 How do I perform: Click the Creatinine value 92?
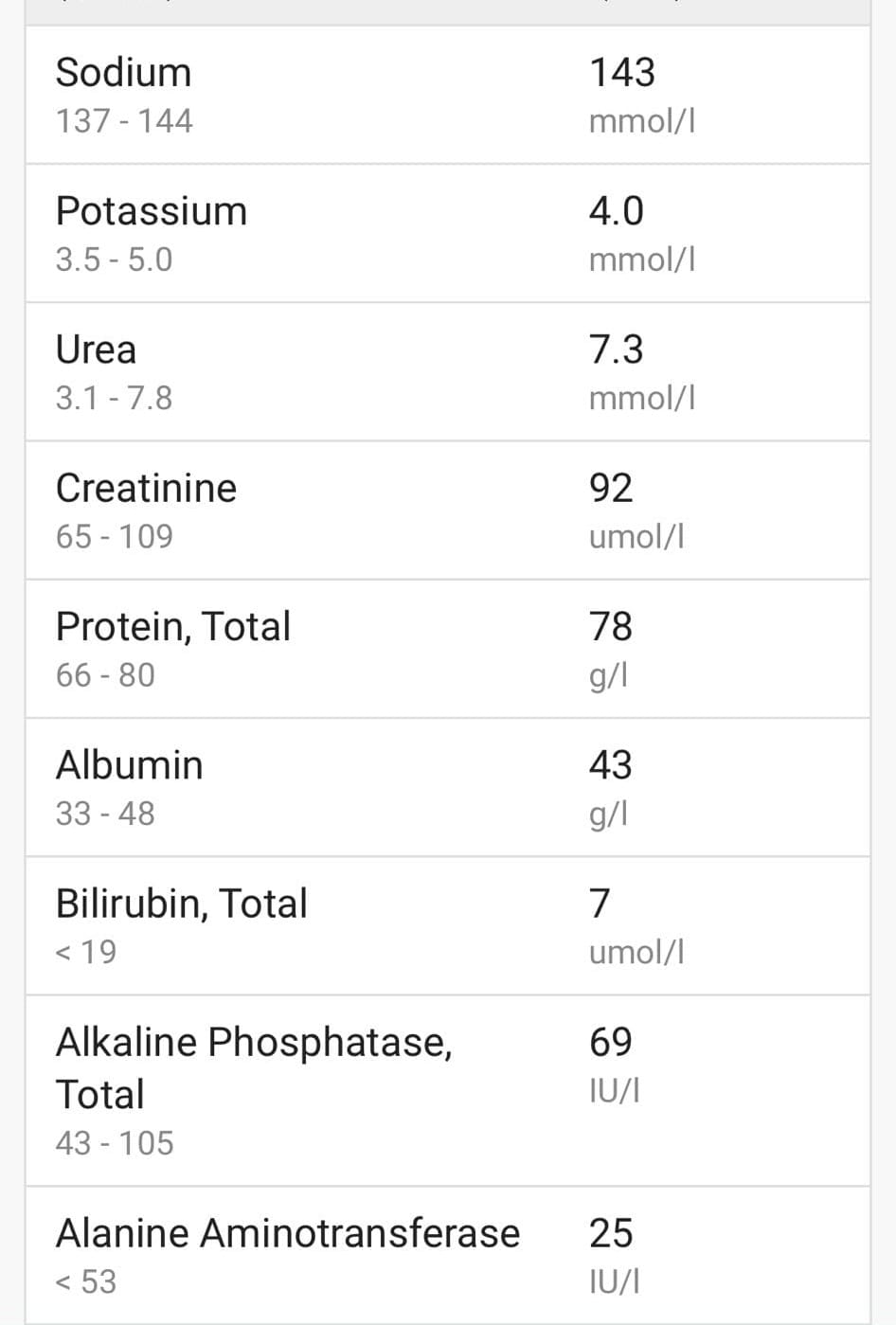(x=611, y=488)
